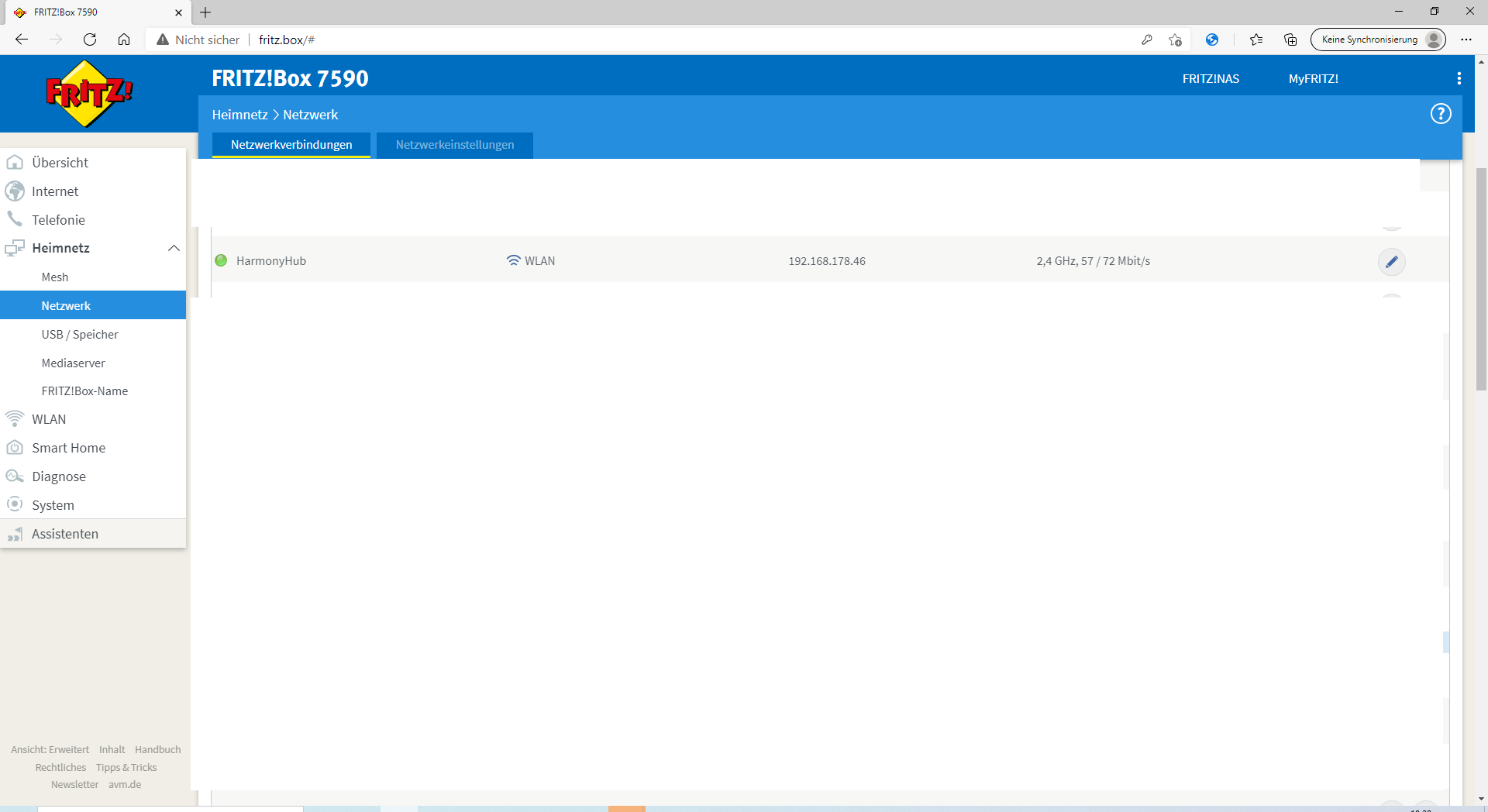The image size is (1488, 812).
Task: Collapse the Heimnetz menu section
Action: pos(174,248)
